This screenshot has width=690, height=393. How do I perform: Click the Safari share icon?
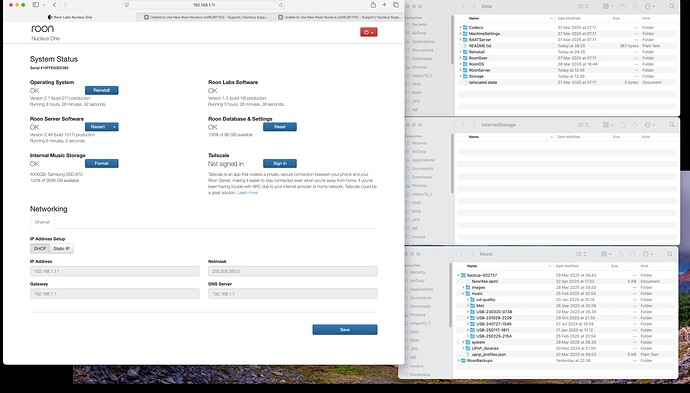pos(373,5)
